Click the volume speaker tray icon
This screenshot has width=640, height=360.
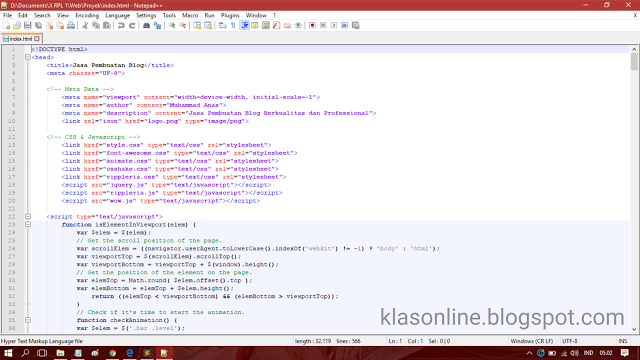[x=574, y=353]
